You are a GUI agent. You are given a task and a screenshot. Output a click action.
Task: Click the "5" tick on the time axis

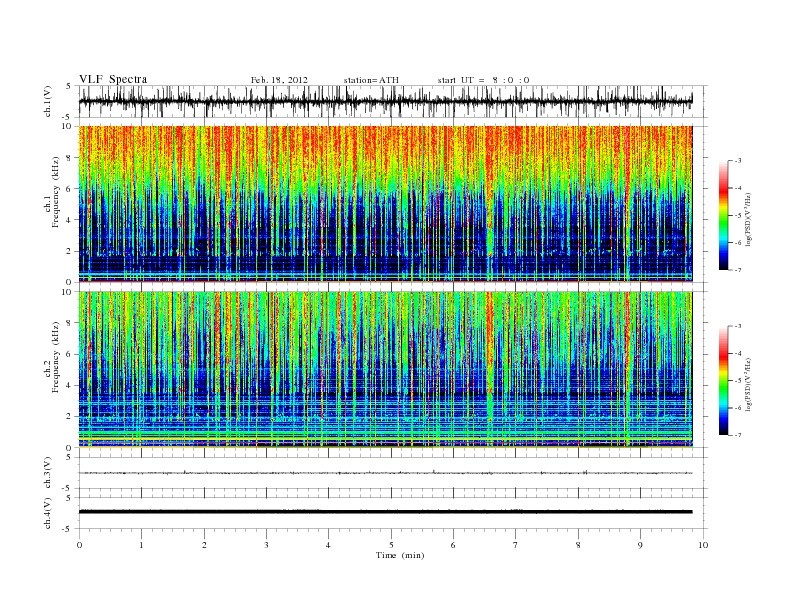pyautogui.click(x=391, y=545)
